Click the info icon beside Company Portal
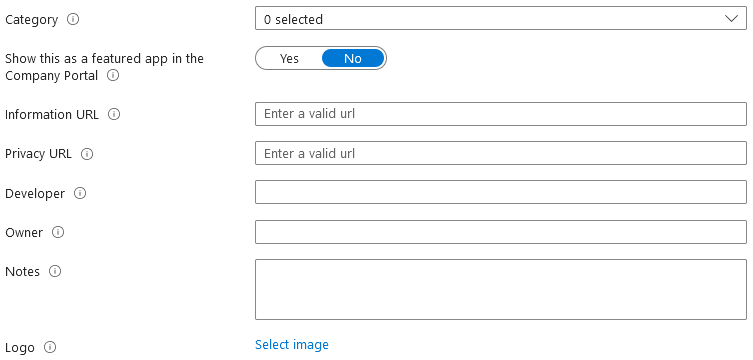 [113, 75]
